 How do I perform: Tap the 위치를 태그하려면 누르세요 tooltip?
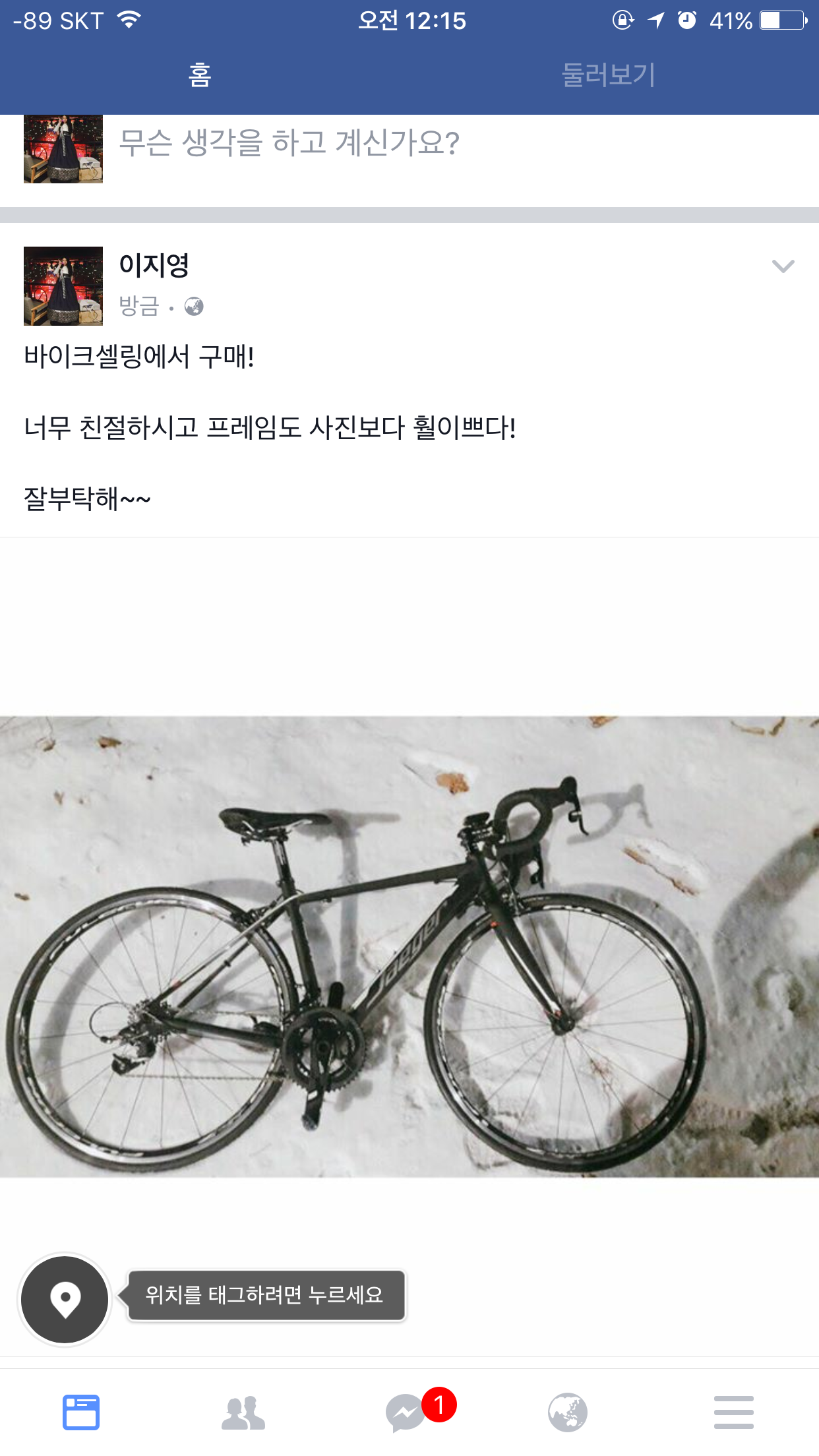coord(264,1295)
